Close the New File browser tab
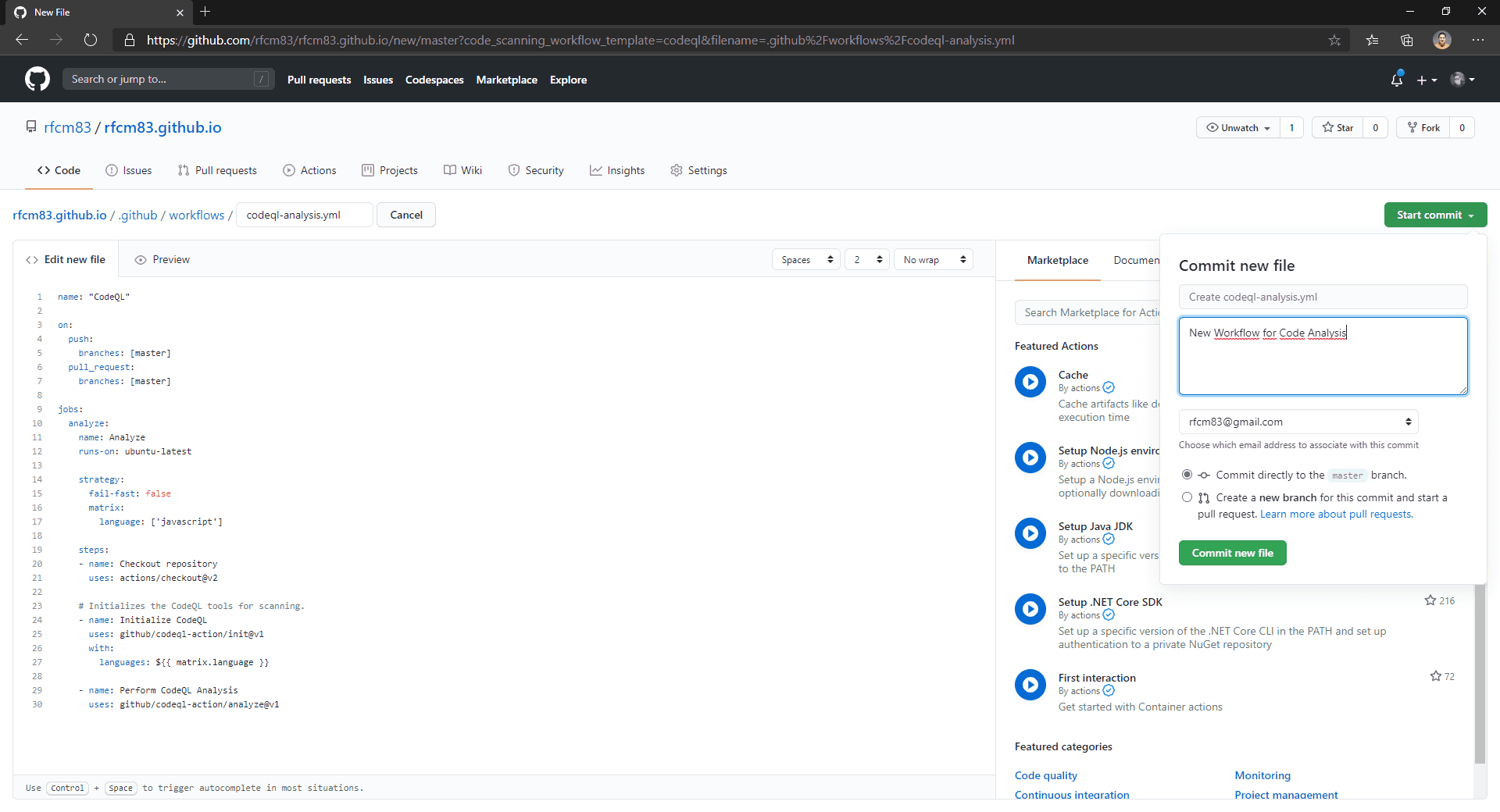The width and height of the screenshot is (1500, 812). 180,12
